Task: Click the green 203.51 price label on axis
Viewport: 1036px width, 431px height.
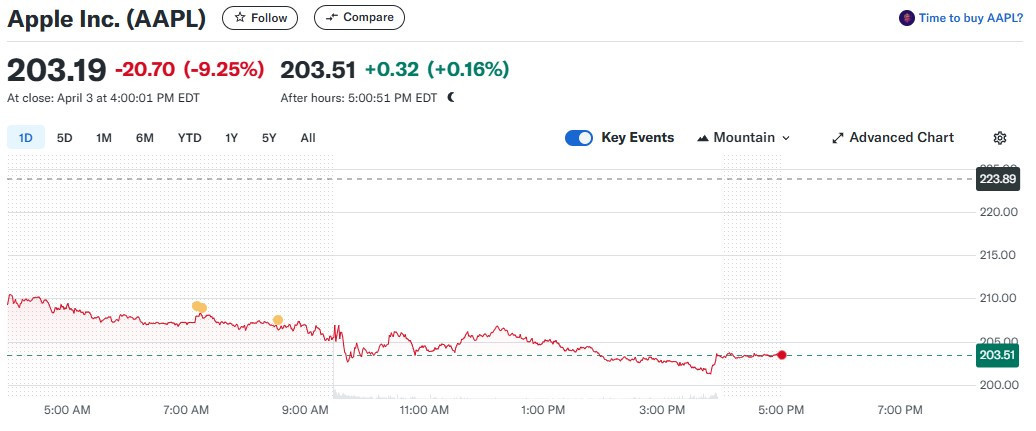Action: coord(997,356)
